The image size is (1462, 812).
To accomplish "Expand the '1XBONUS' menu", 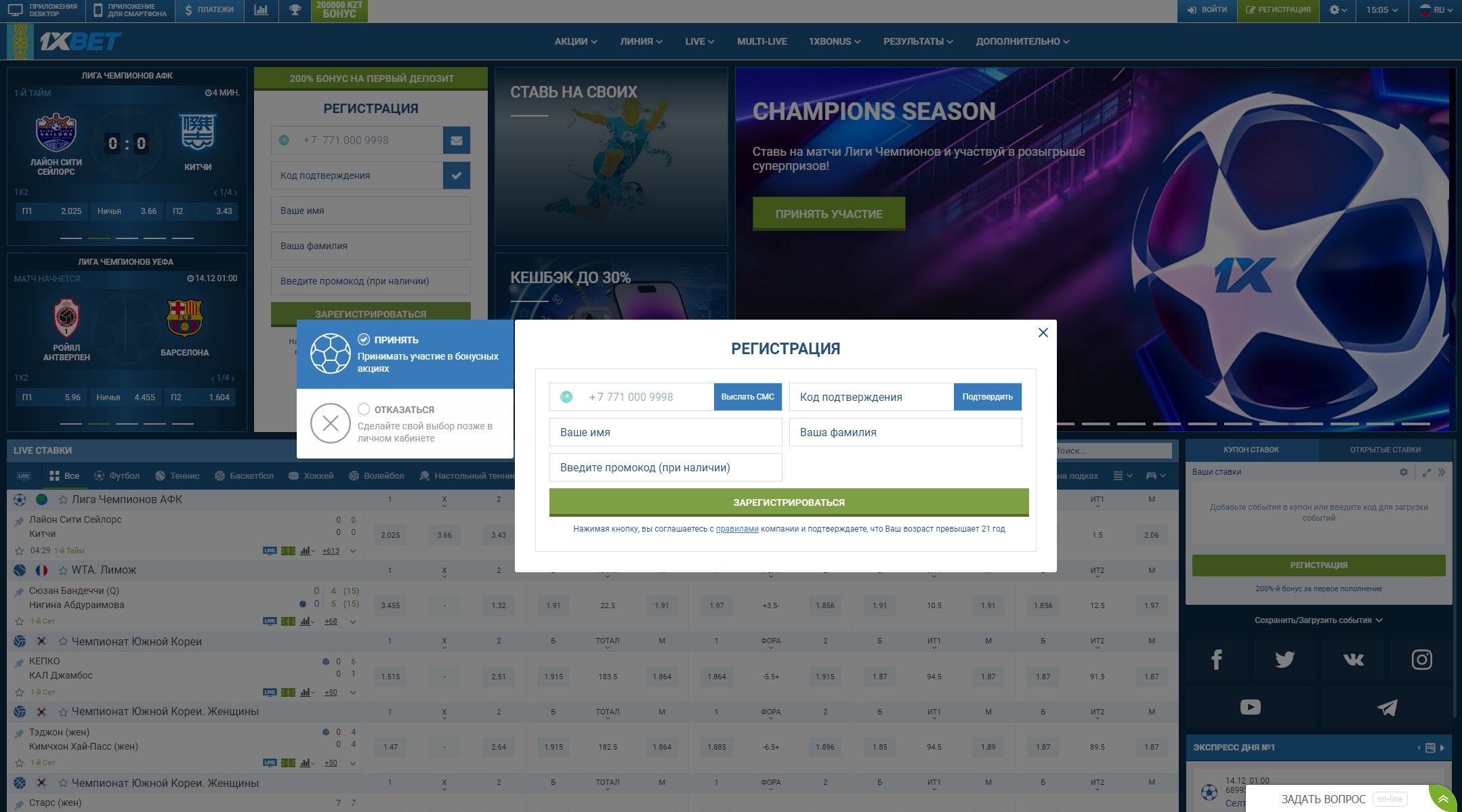I will pos(835,41).
